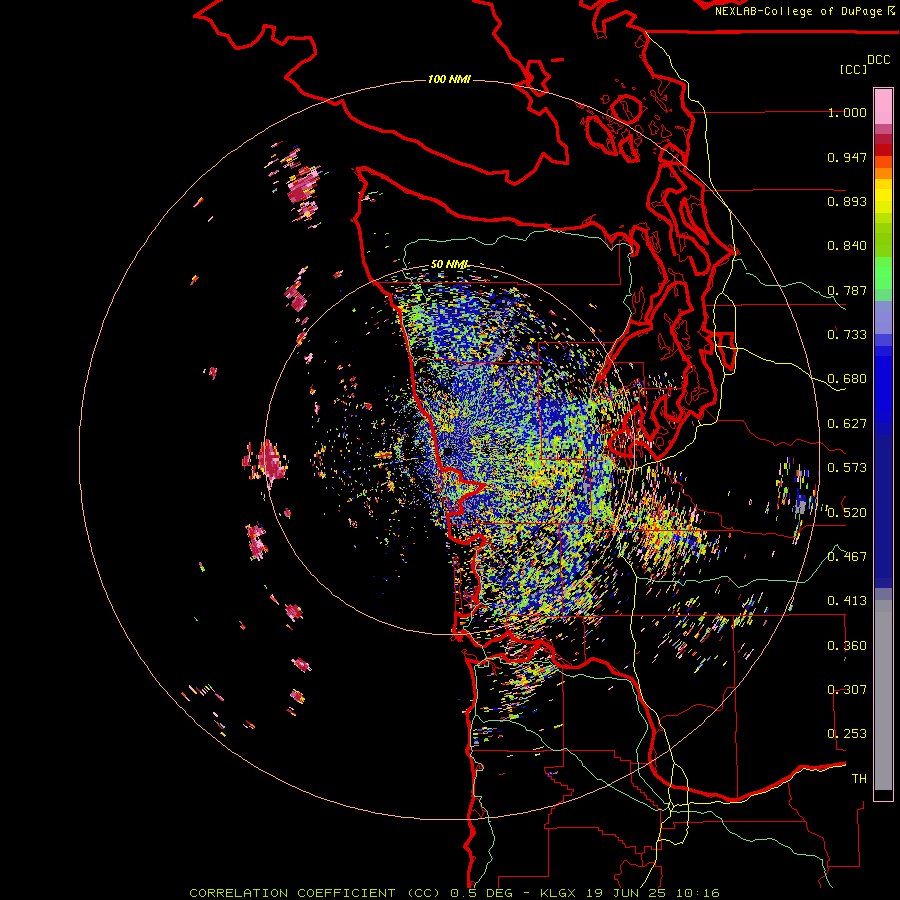The width and height of the screenshot is (900, 900).
Task: Click the 0.413 value on color scale
Action: [847, 601]
